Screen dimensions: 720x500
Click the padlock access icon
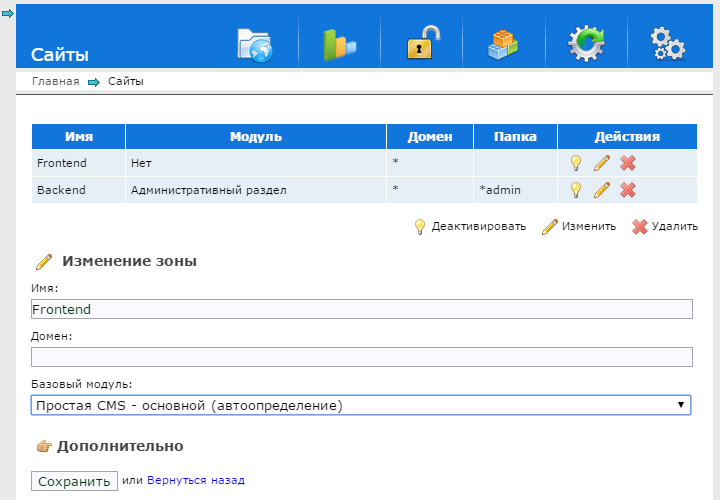click(423, 42)
